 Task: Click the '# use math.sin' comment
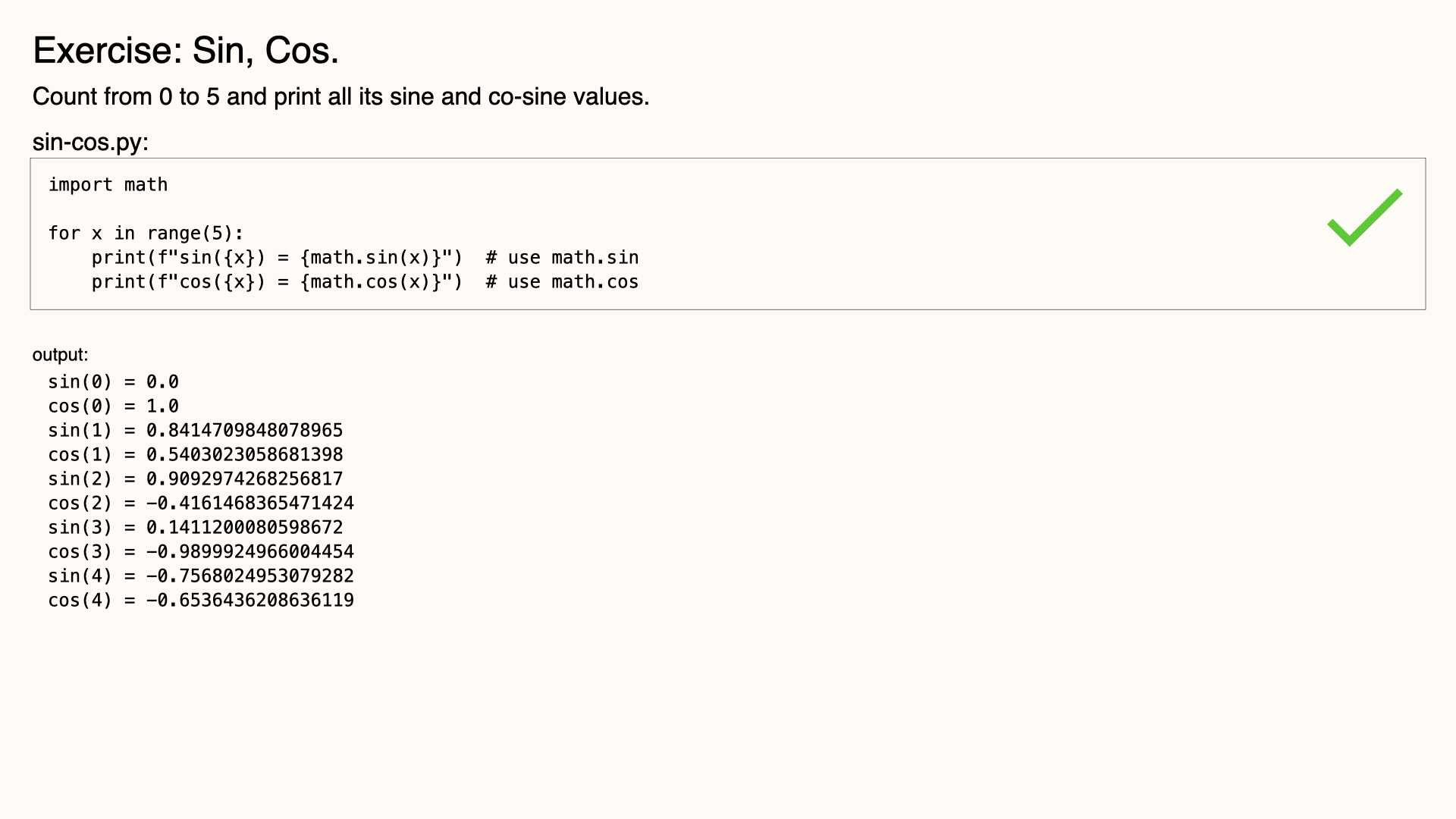pos(562,258)
